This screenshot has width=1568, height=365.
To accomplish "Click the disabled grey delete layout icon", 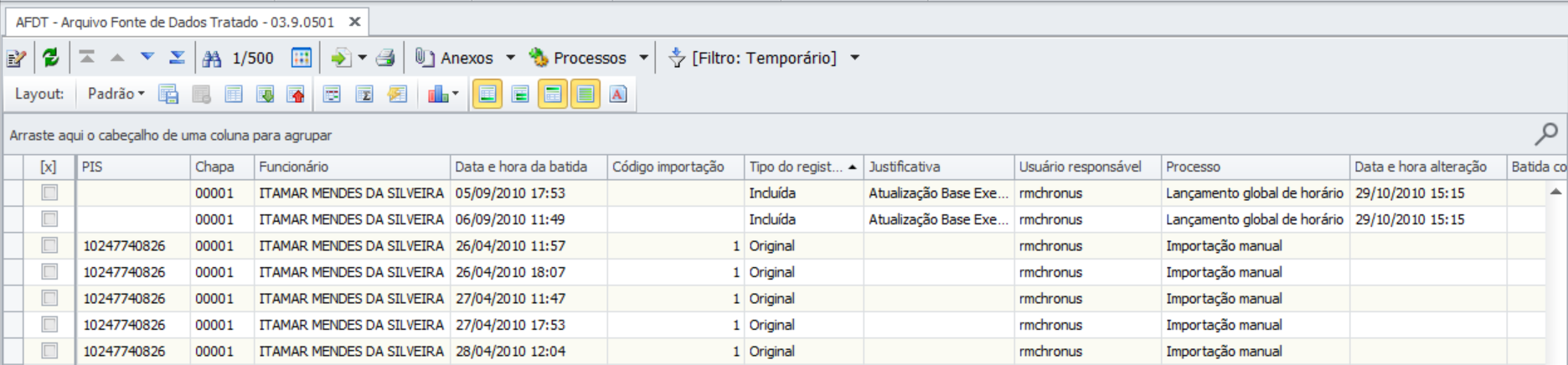I will (x=201, y=94).
